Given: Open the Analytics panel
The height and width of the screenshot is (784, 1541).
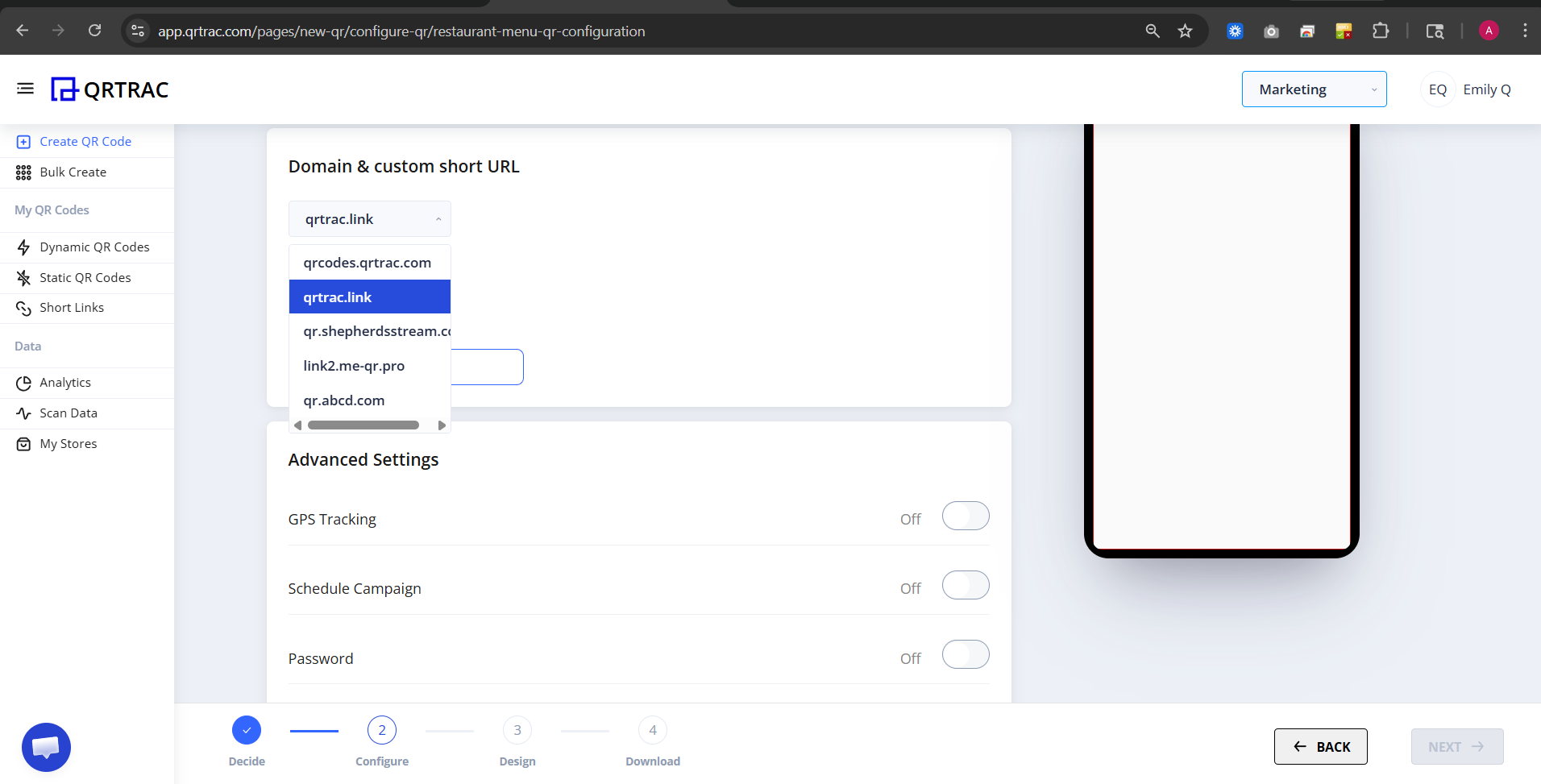Looking at the screenshot, I should pyautogui.click(x=64, y=382).
